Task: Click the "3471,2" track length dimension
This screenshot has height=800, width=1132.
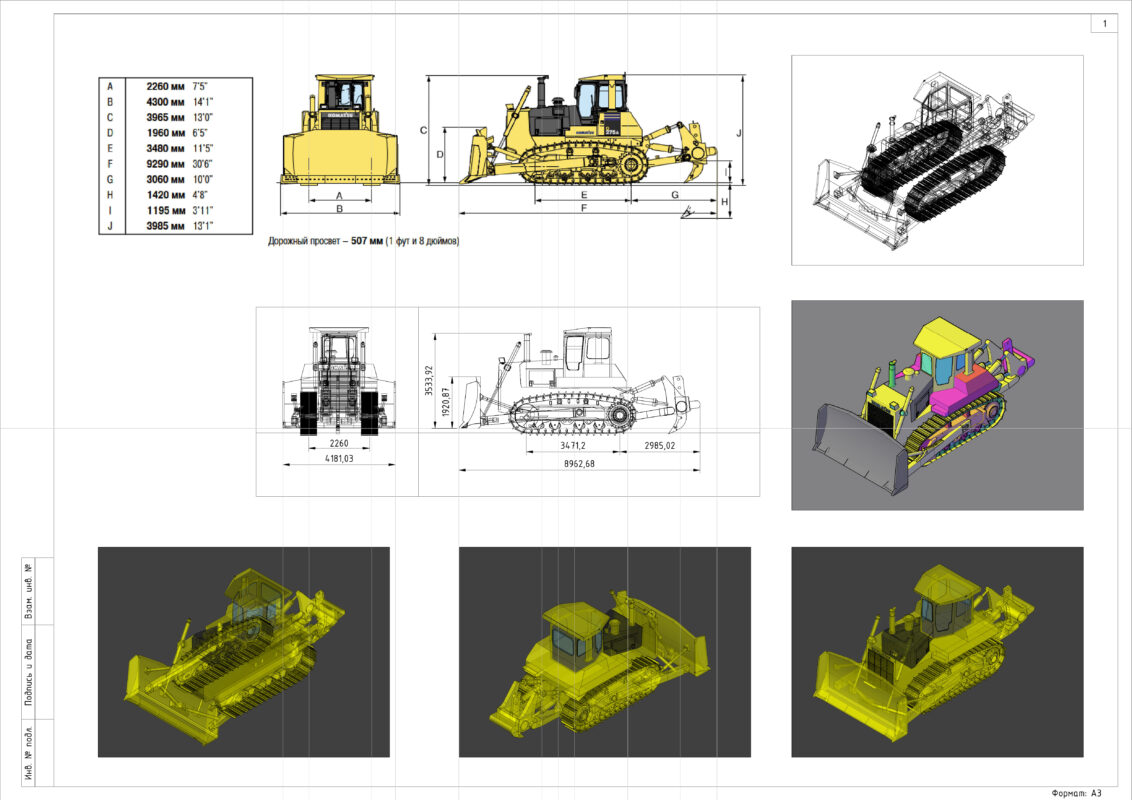Action: coord(573,445)
